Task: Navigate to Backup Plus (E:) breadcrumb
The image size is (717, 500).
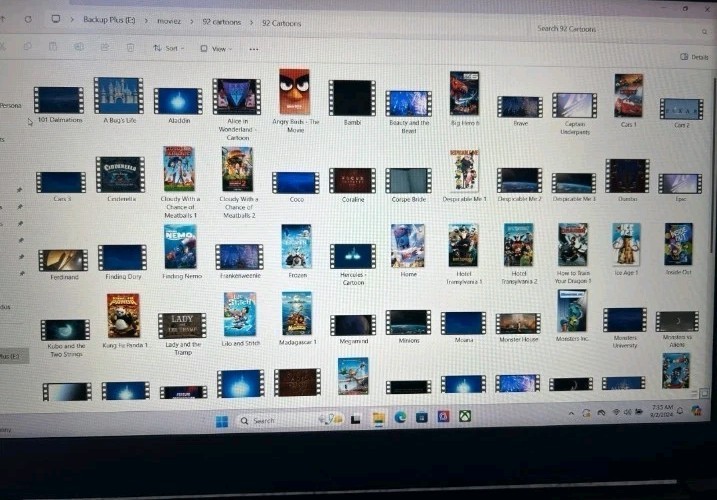Action: click(x=109, y=20)
